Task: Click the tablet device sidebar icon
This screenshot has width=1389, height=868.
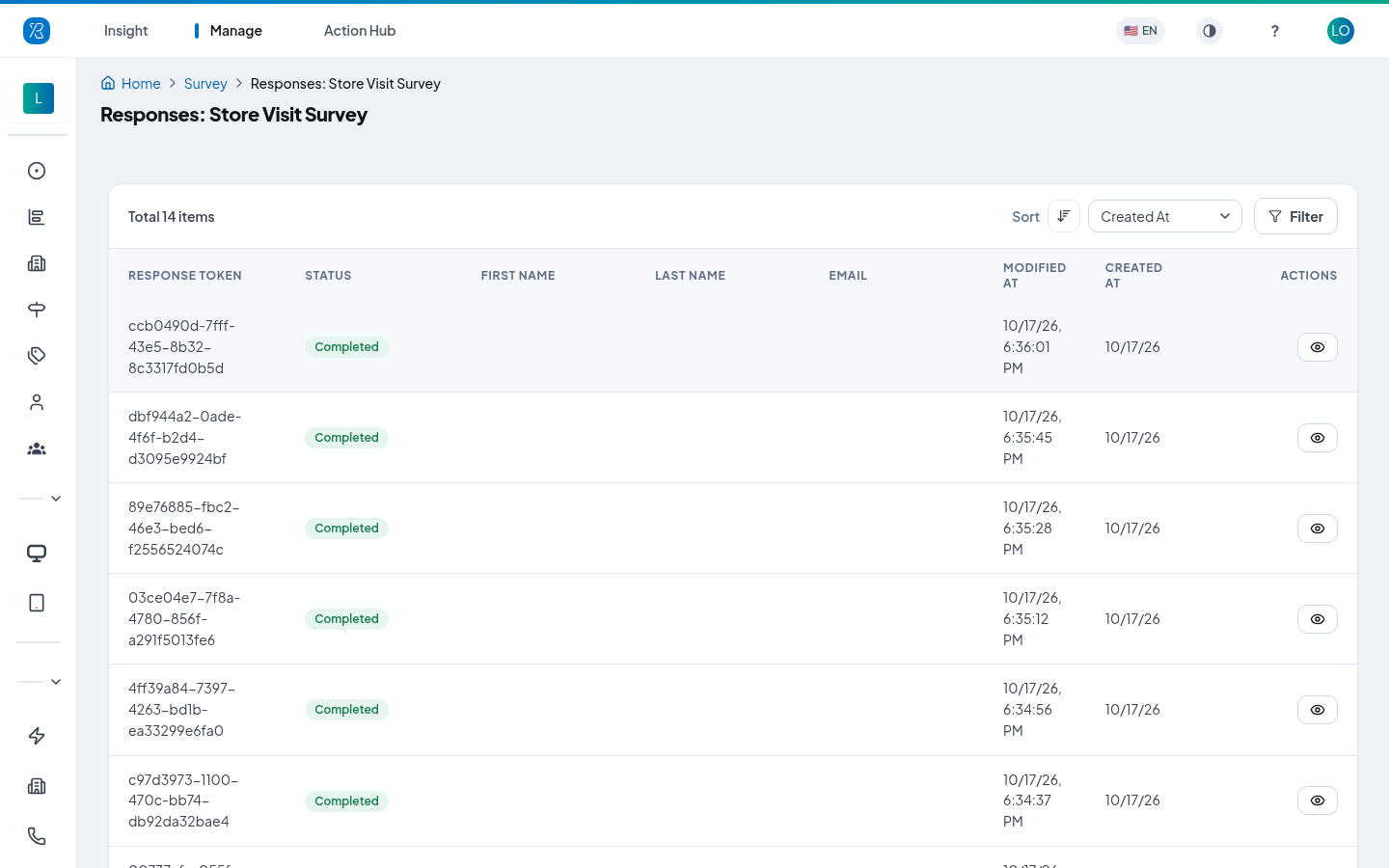Action: point(37,603)
